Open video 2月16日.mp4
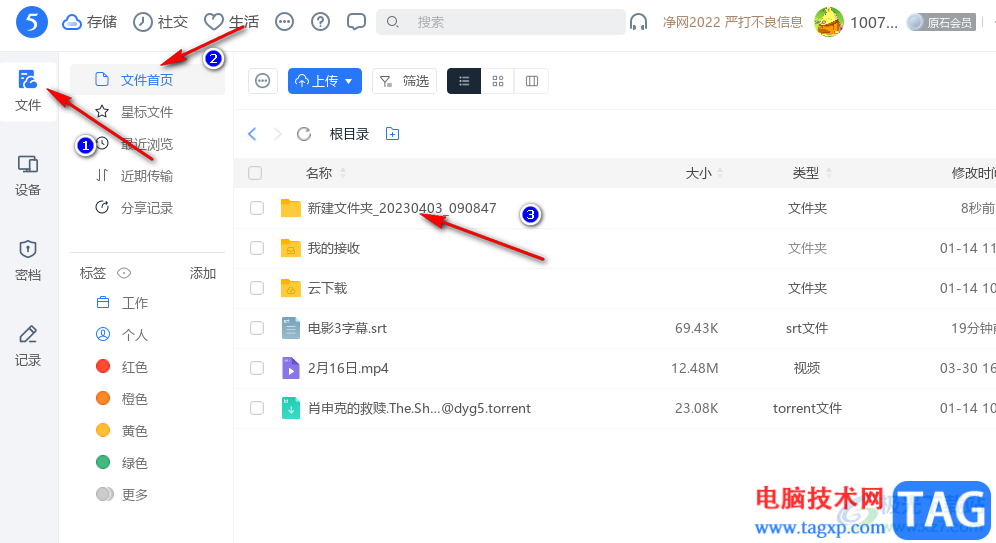 [x=348, y=368]
